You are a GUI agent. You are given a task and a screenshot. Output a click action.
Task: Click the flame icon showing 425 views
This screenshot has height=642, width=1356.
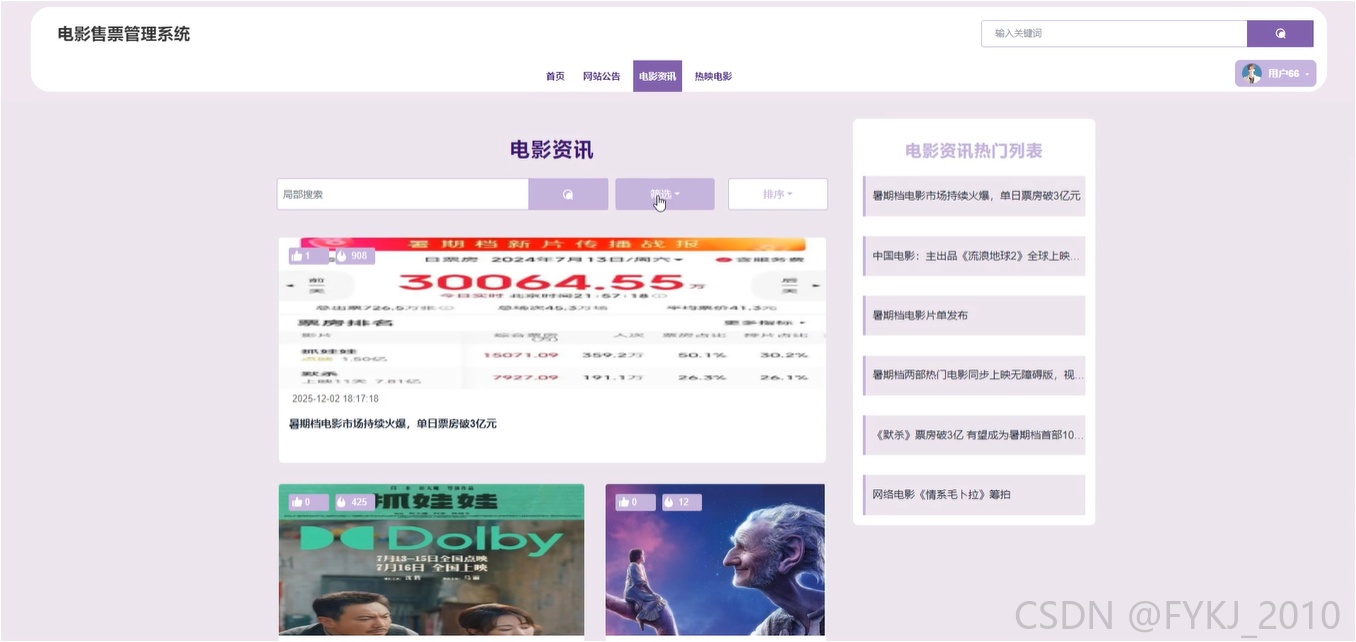pos(342,502)
